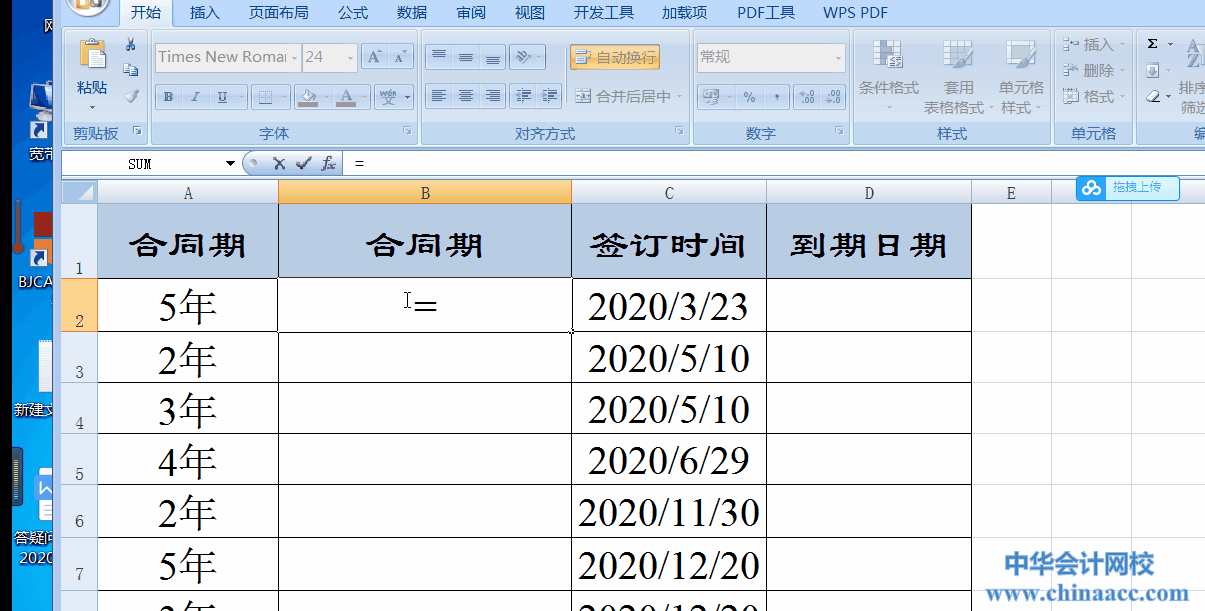
Task: Toggle Underline formatting
Action: tap(220, 97)
